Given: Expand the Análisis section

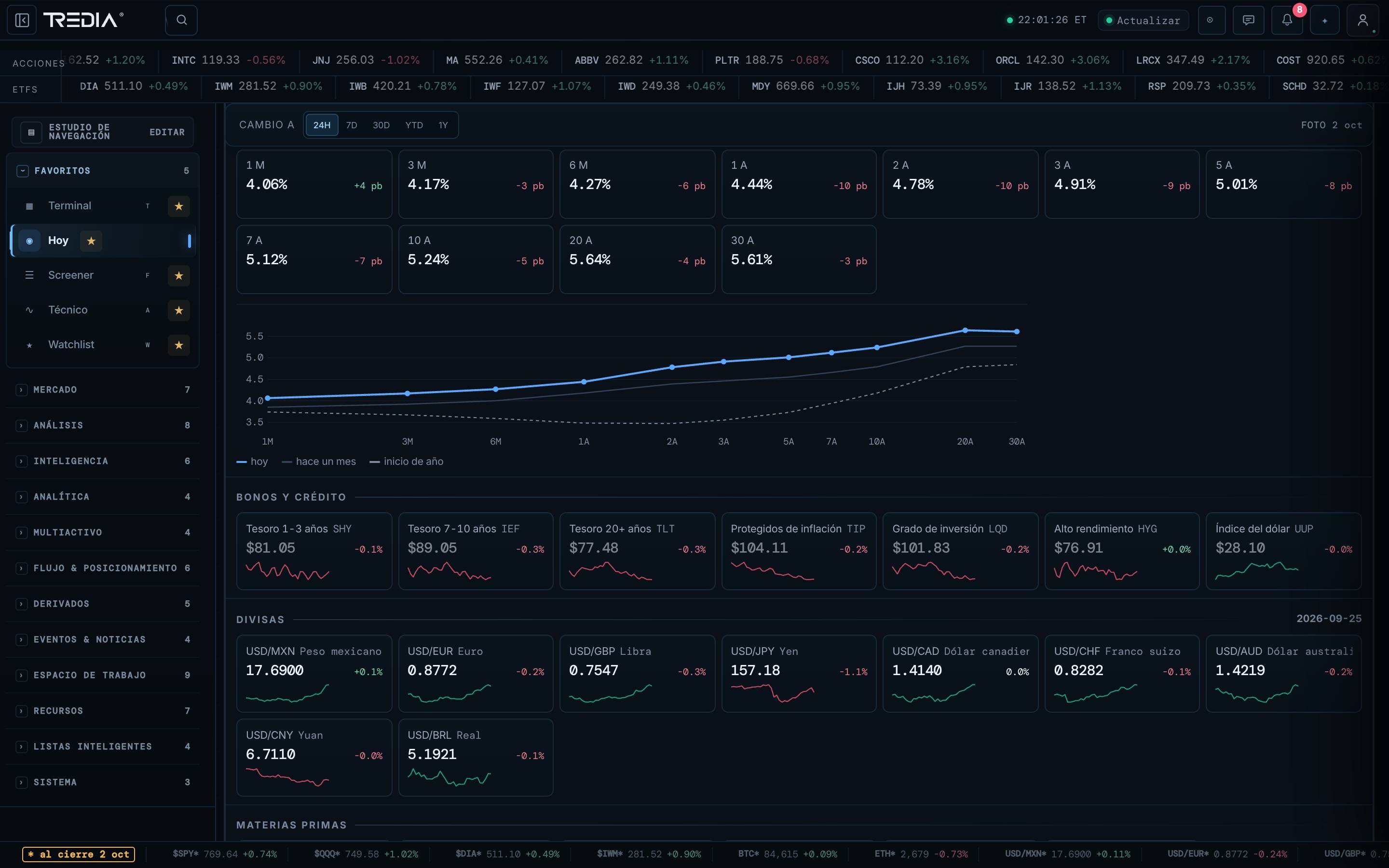Looking at the screenshot, I should [103, 425].
